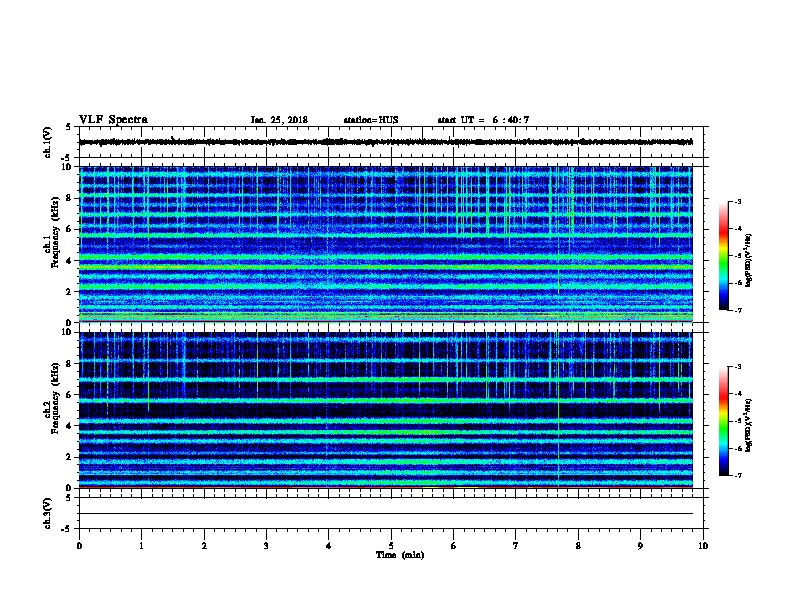Click time axis tick label "0"
This screenshot has width=792, height=612.
tap(79, 546)
